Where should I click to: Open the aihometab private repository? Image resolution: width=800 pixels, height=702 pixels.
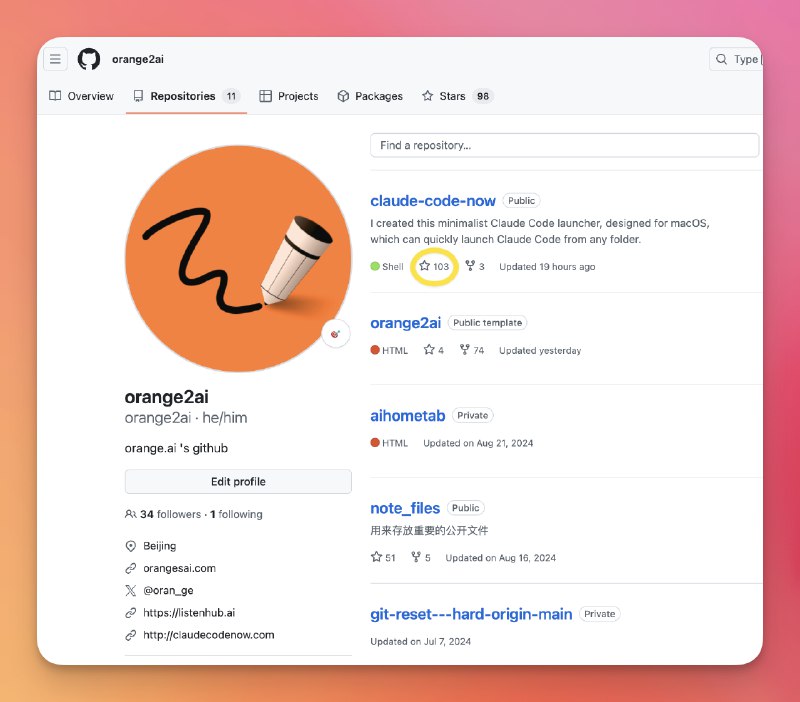(408, 416)
